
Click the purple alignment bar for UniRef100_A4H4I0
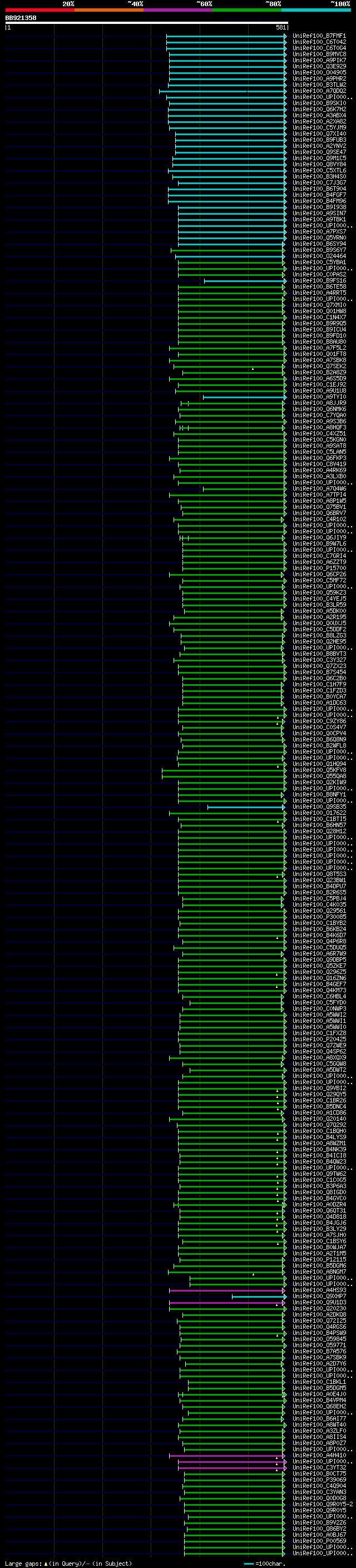227,1456
